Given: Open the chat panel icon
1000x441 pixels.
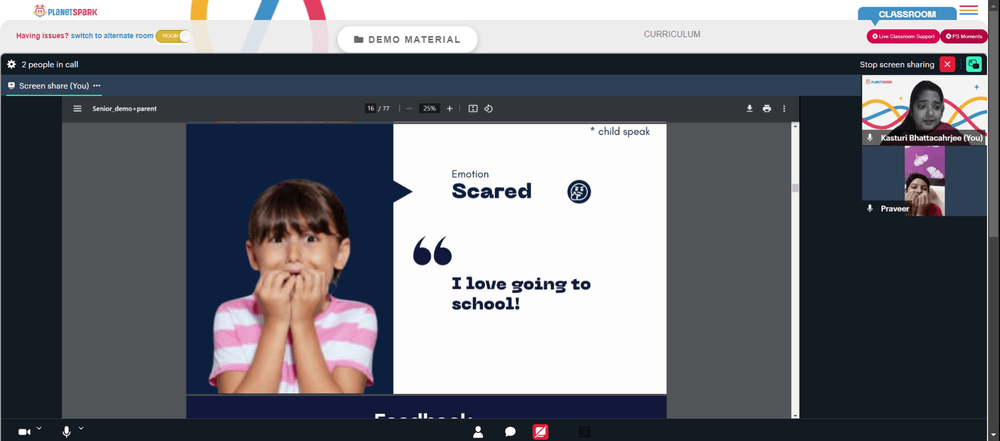Looking at the screenshot, I should [x=510, y=432].
